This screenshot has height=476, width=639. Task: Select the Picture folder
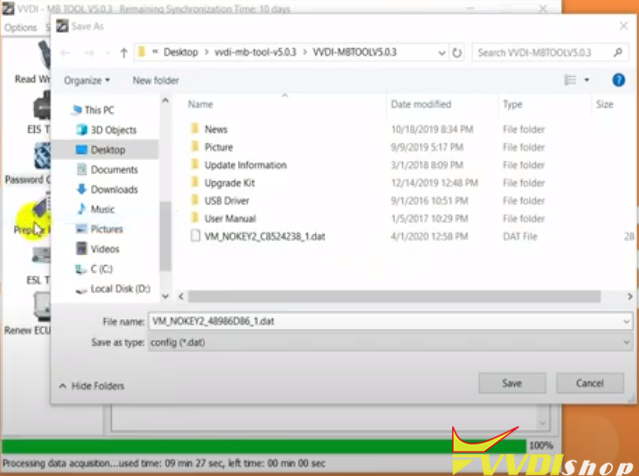click(x=212, y=147)
